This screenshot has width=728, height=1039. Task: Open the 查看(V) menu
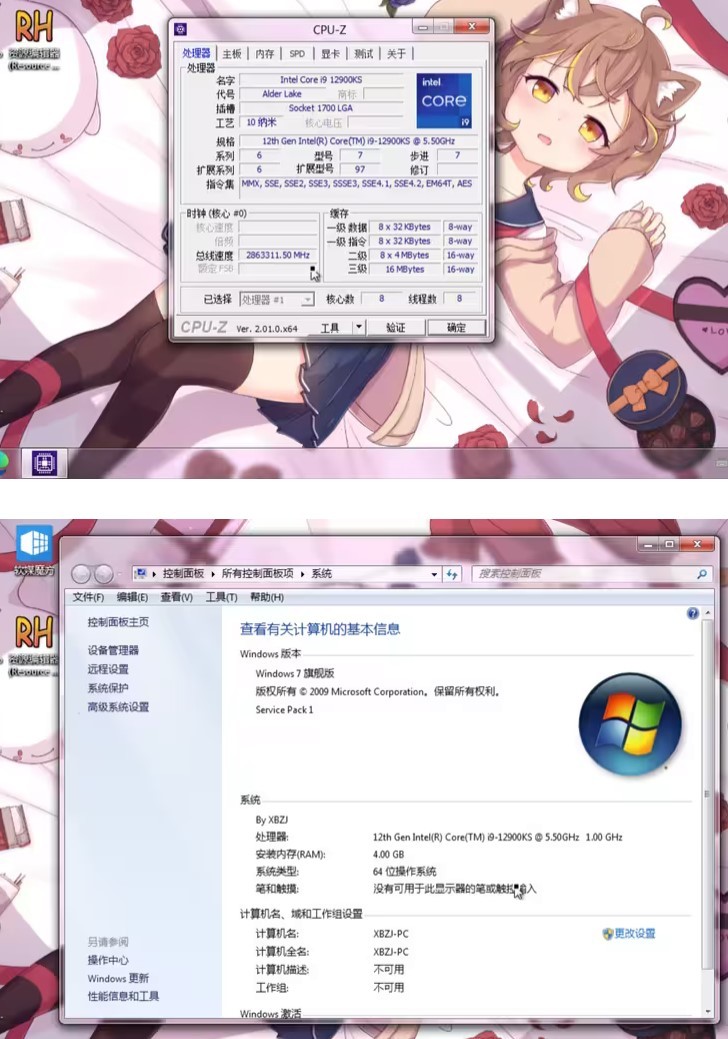click(x=176, y=597)
